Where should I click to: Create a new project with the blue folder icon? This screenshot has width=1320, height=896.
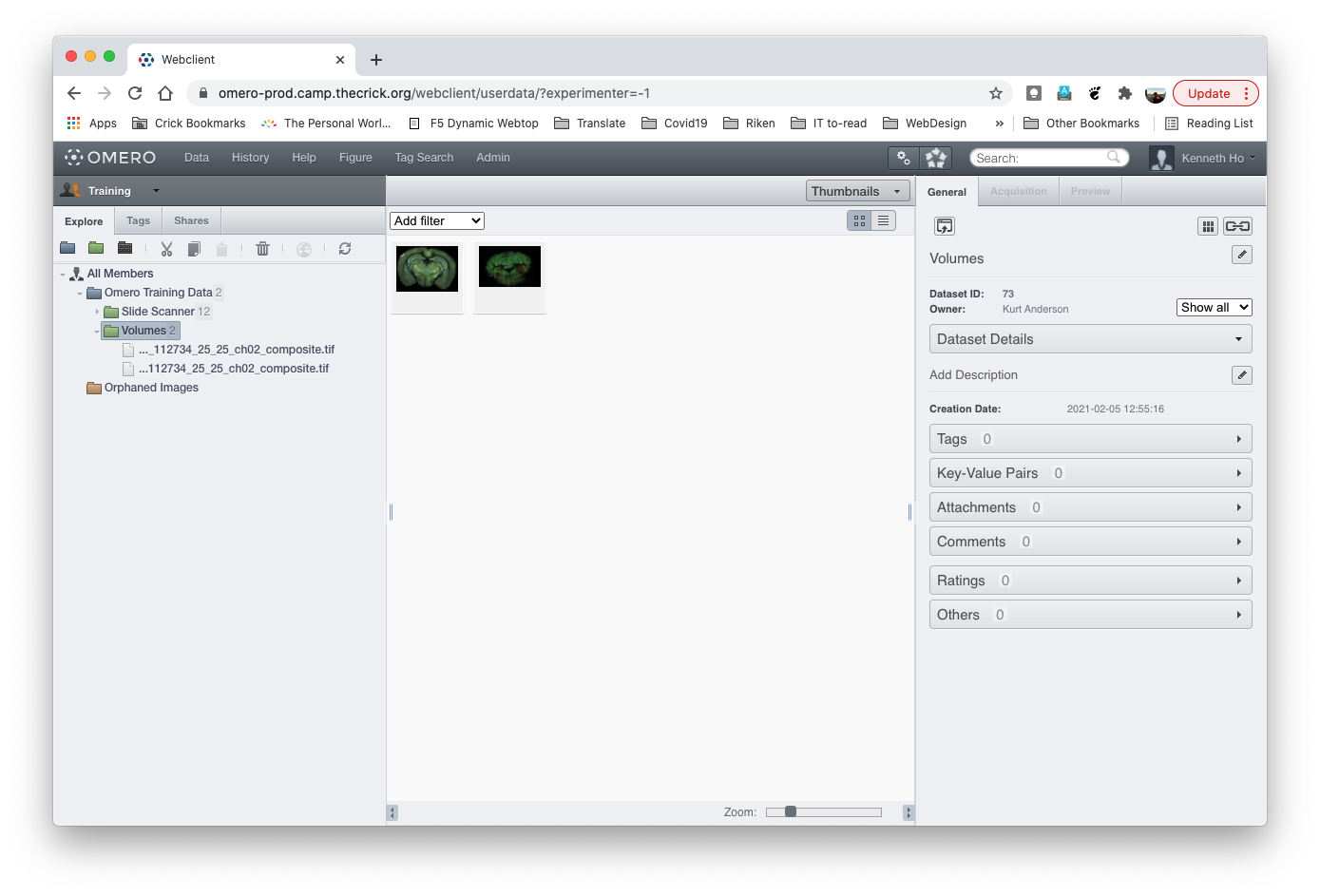(67, 248)
